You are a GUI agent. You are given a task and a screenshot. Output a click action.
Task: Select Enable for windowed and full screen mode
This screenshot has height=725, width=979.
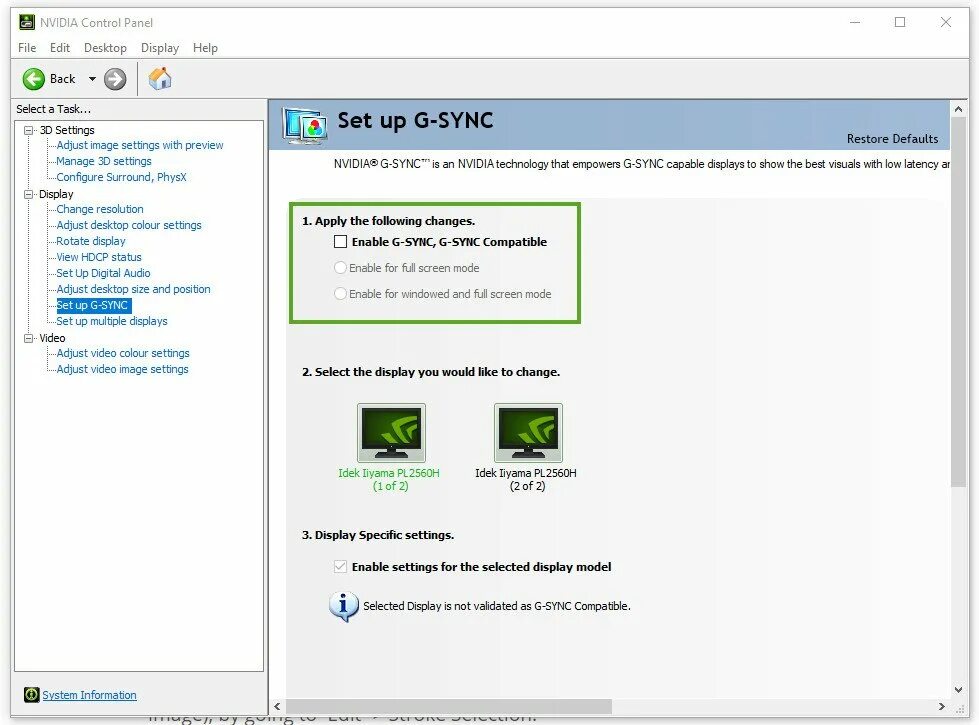(x=340, y=293)
